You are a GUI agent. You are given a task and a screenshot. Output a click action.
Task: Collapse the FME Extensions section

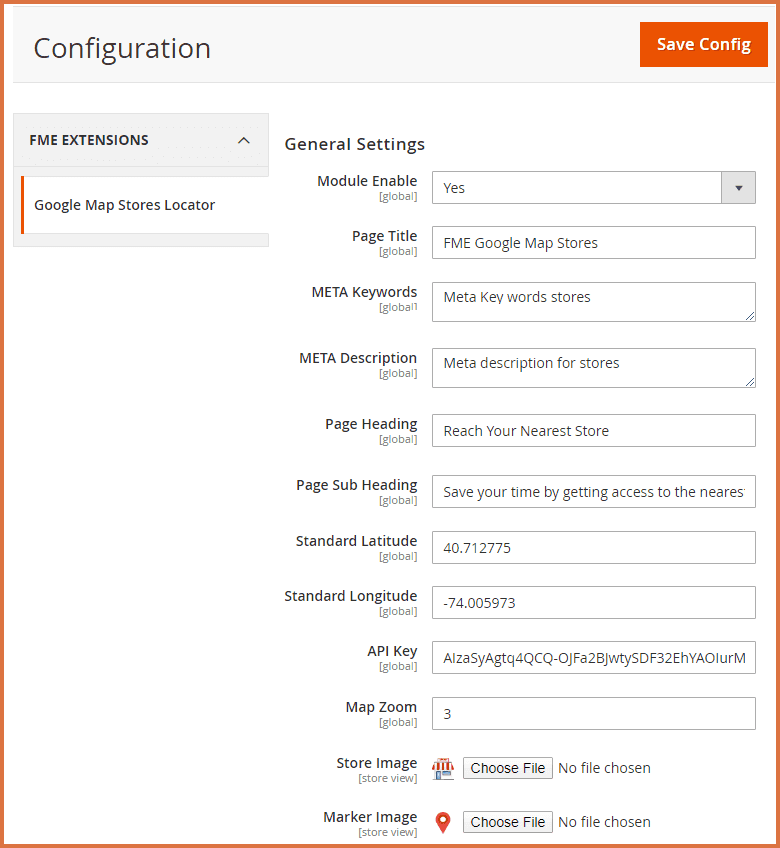pyautogui.click(x=243, y=140)
